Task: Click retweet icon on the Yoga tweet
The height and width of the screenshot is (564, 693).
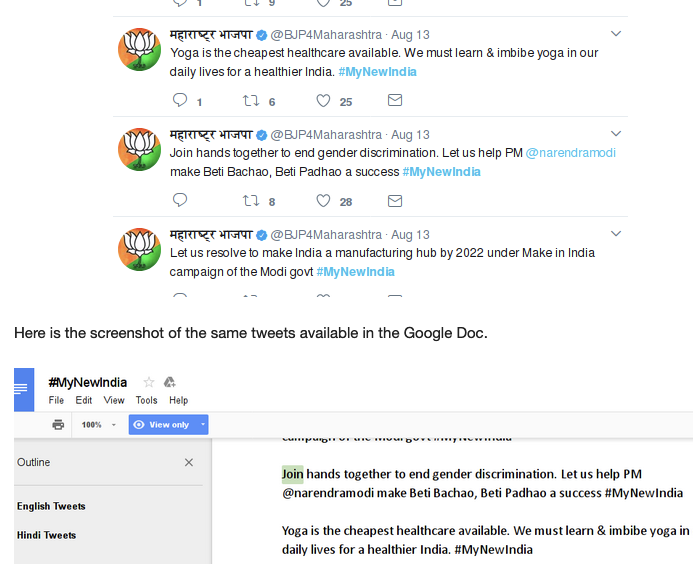Action: tap(252, 101)
